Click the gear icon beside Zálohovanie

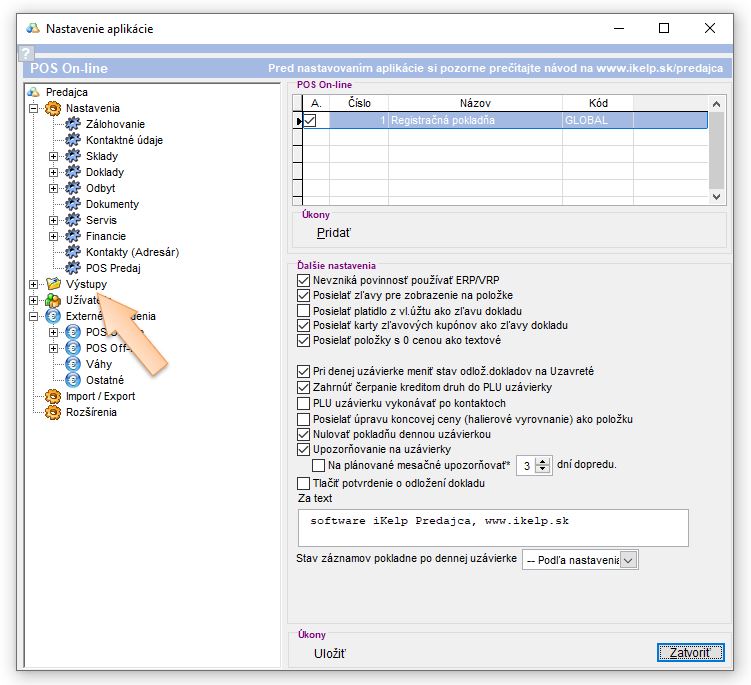point(72,124)
